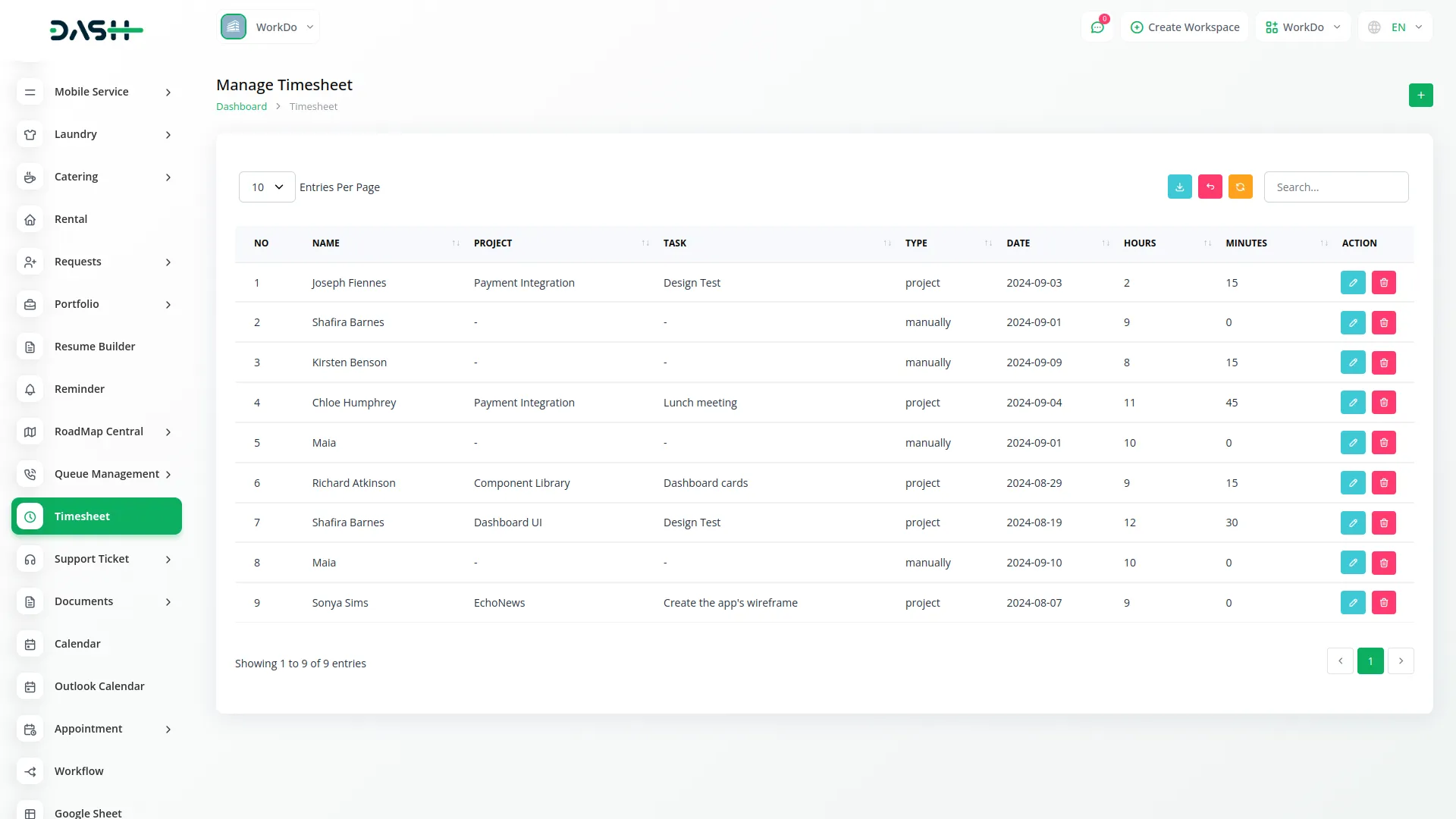Export timesheet data with the download icon
Screen dimensions: 1456x819
pyautogui.click(x=1179, y=187)
